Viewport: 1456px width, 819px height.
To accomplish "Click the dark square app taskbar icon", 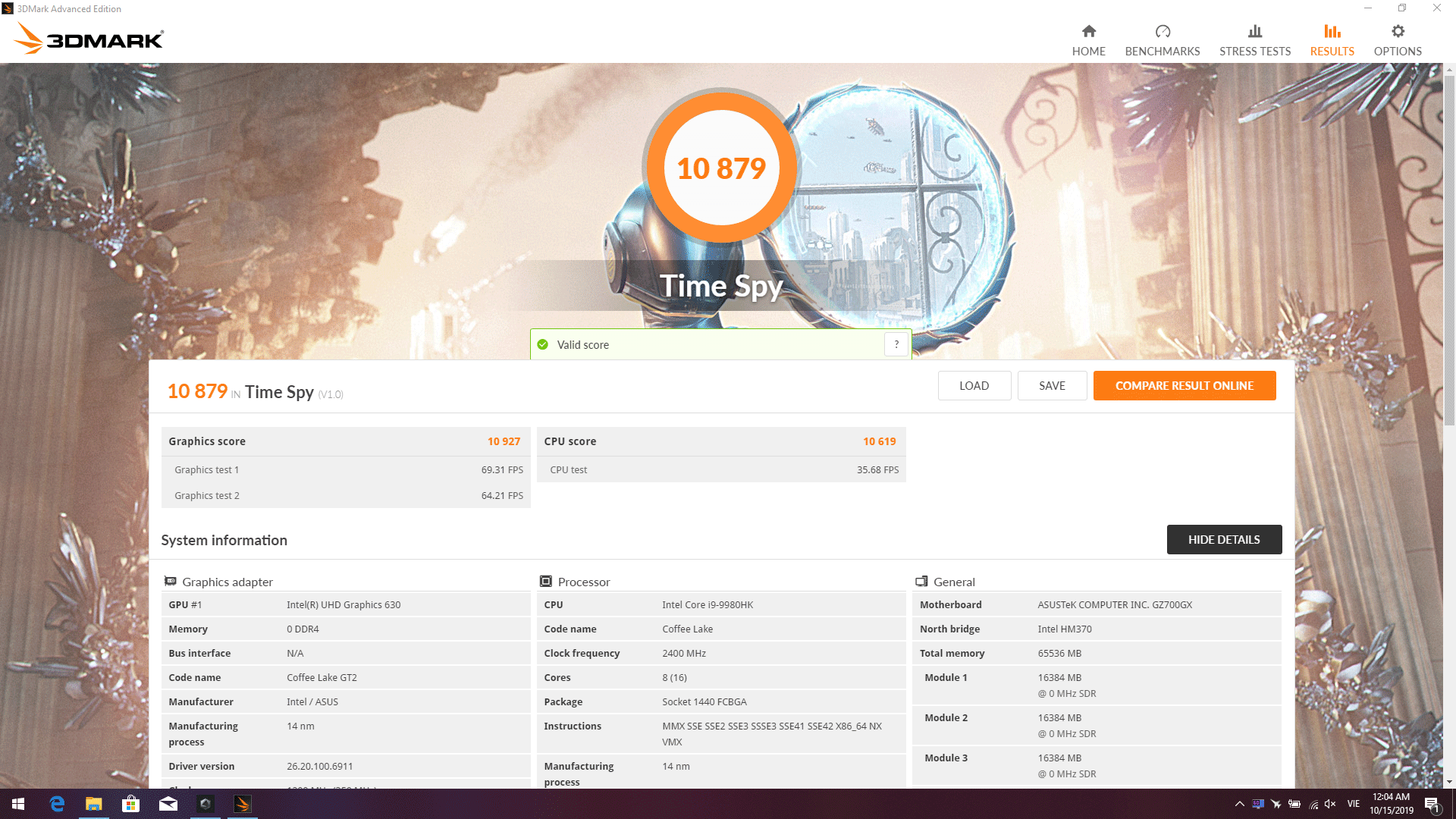I will click(x=206, y=804).
